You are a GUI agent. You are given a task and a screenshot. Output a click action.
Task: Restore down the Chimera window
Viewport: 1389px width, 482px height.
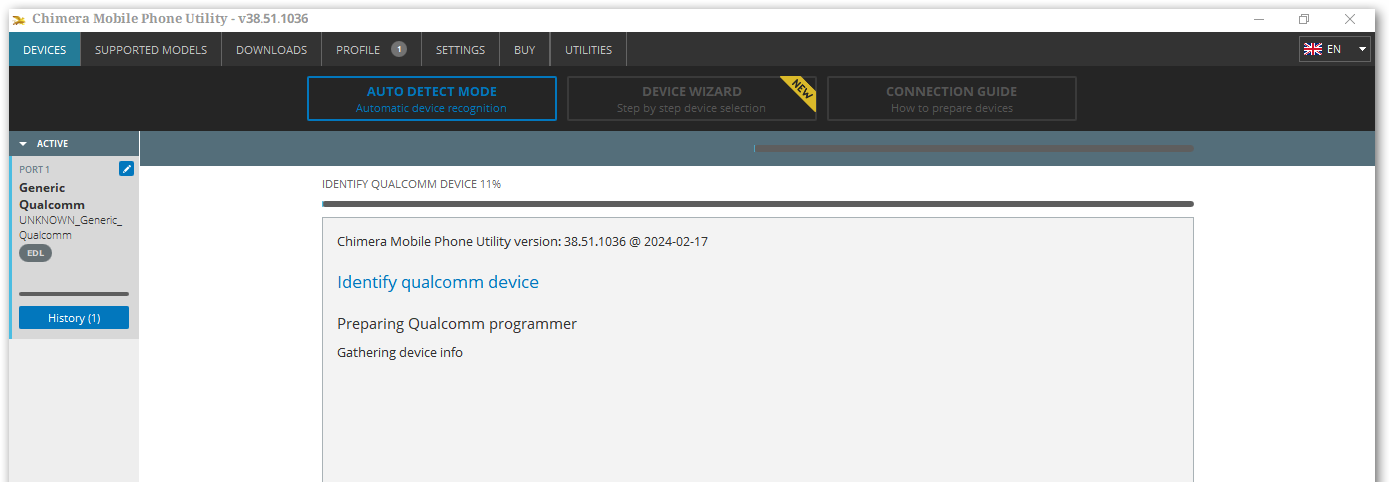(x=1304, y=19)
